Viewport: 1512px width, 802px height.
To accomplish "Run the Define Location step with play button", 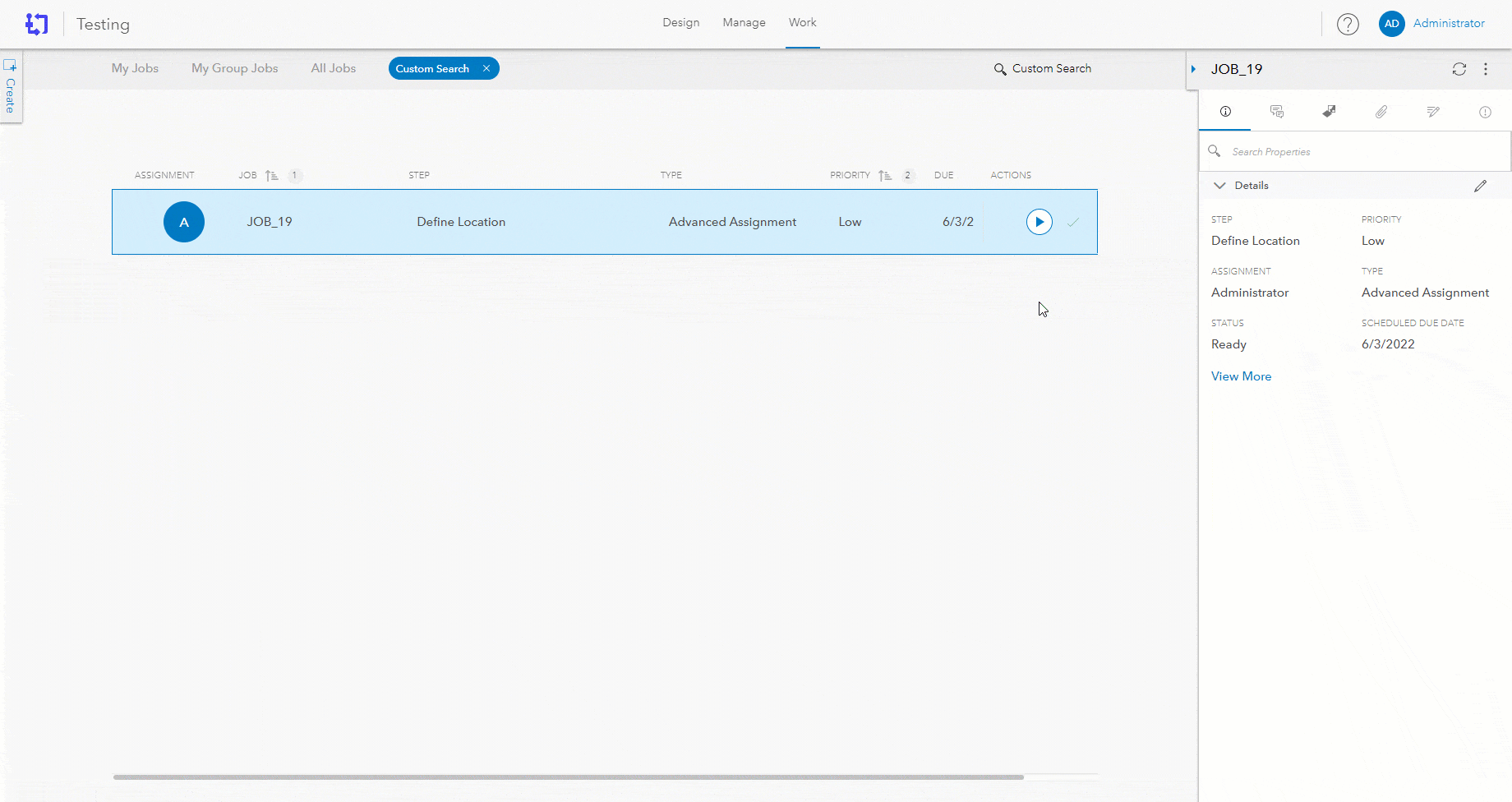I will point(1039,222).
